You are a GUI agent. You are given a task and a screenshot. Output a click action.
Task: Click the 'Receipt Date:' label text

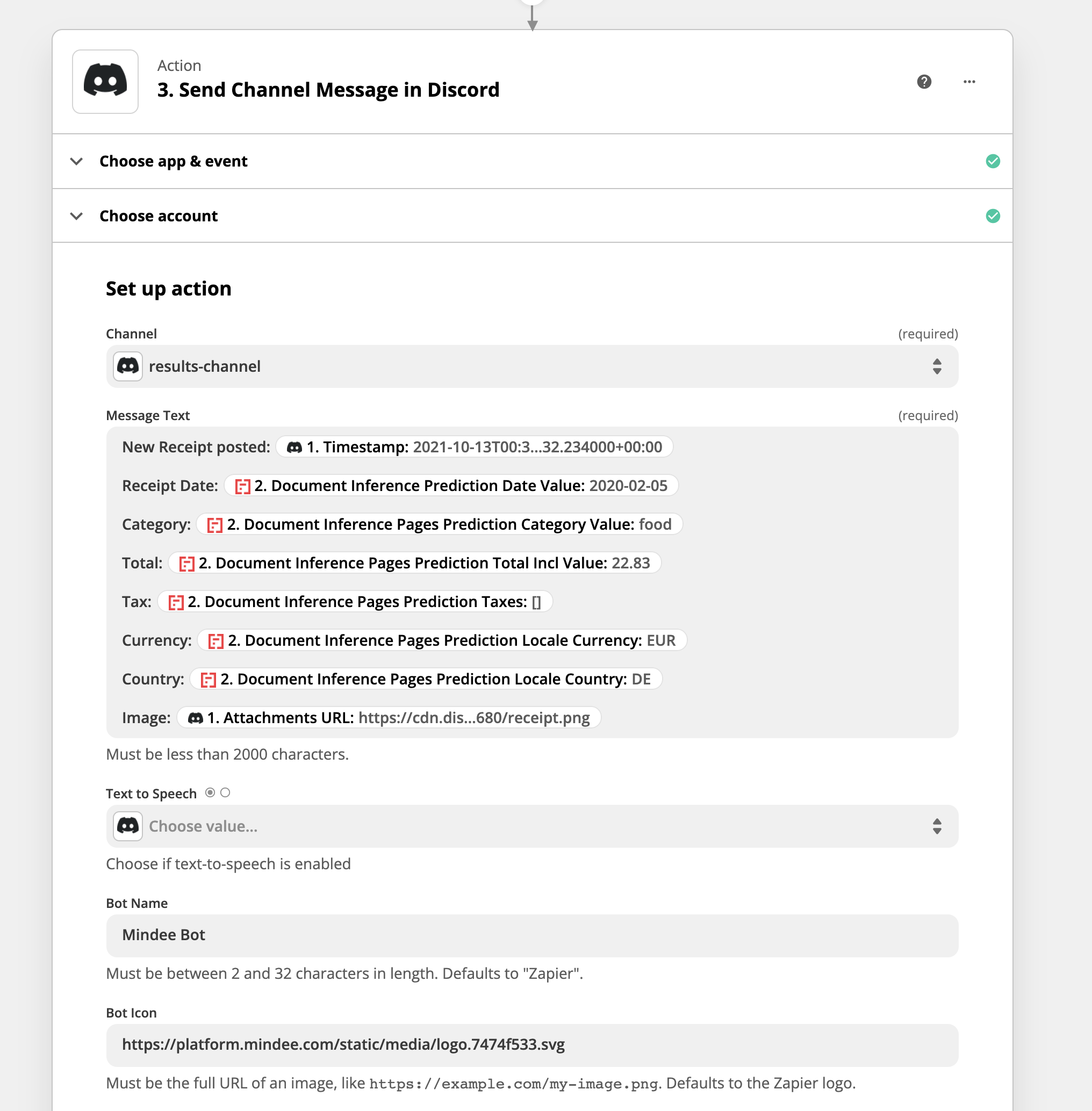click(x=170, y=486)
